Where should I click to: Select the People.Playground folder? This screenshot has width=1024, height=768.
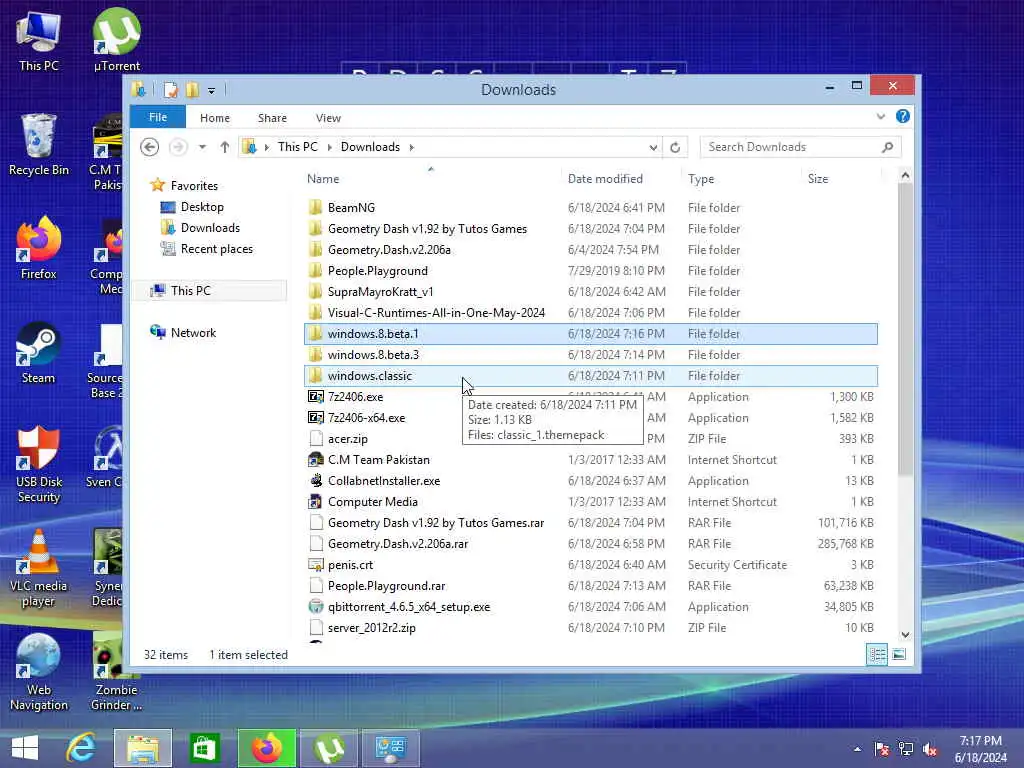[x=590, y=270]
